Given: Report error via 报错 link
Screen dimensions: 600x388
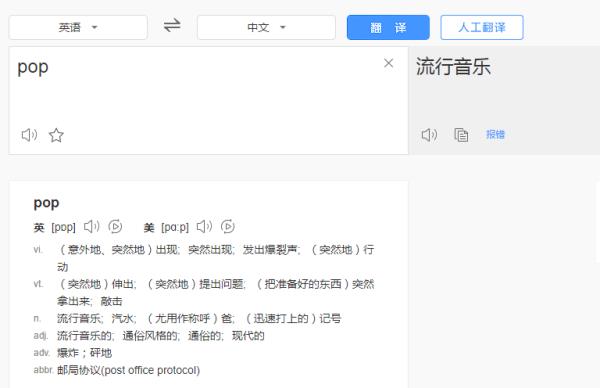Looking at the screenshot, I should pyautogui.click(x=495, y=134).
